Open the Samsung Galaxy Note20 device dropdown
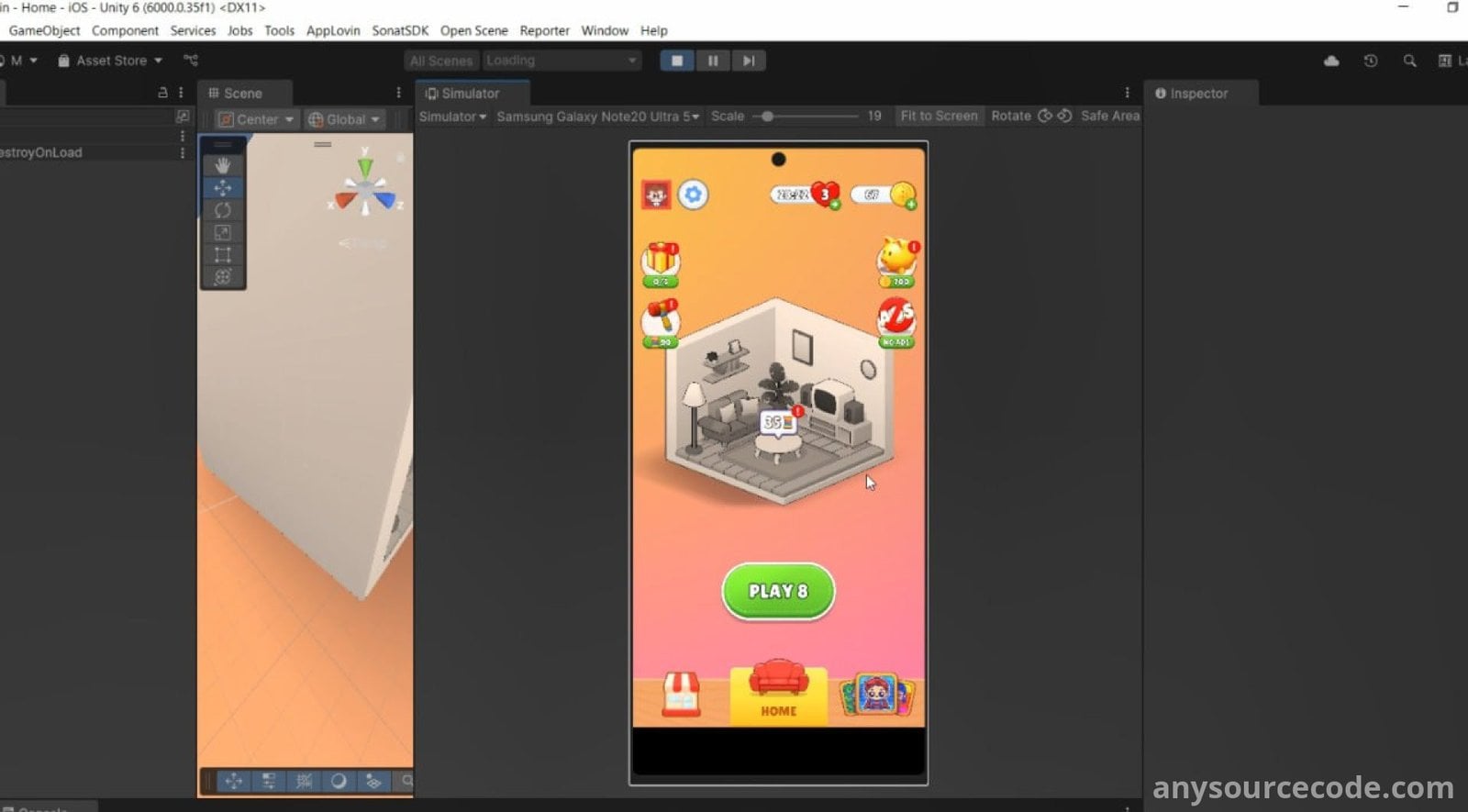The height and width of the screenshot is (812, 1468). [x=597, y=117]
